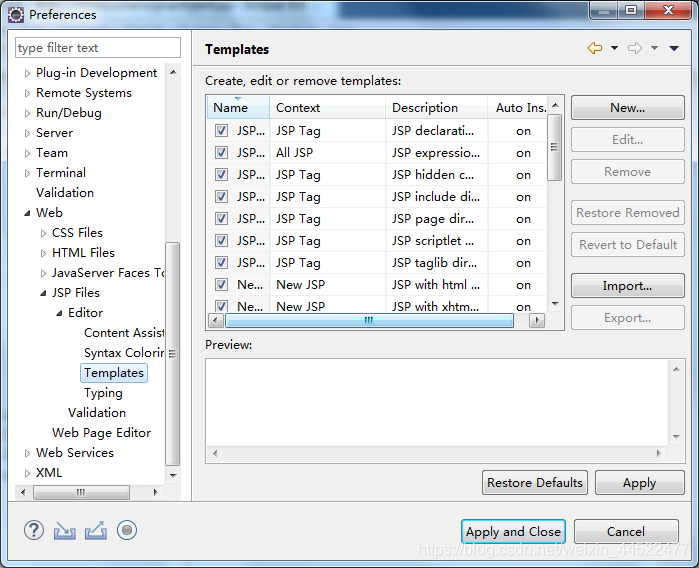Image resolution: width=699 pixels, height=568 pixels.
Task: Collapse the Web node
Action: coord(27,213)
